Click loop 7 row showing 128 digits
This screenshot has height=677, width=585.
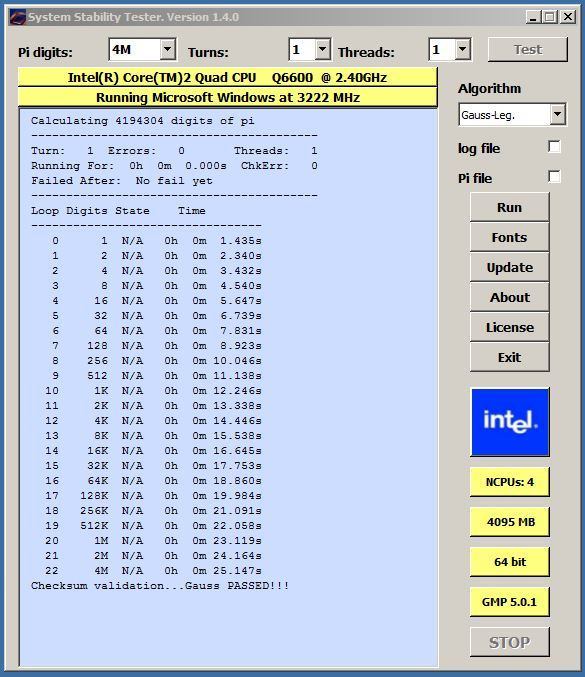coord(156,346)
